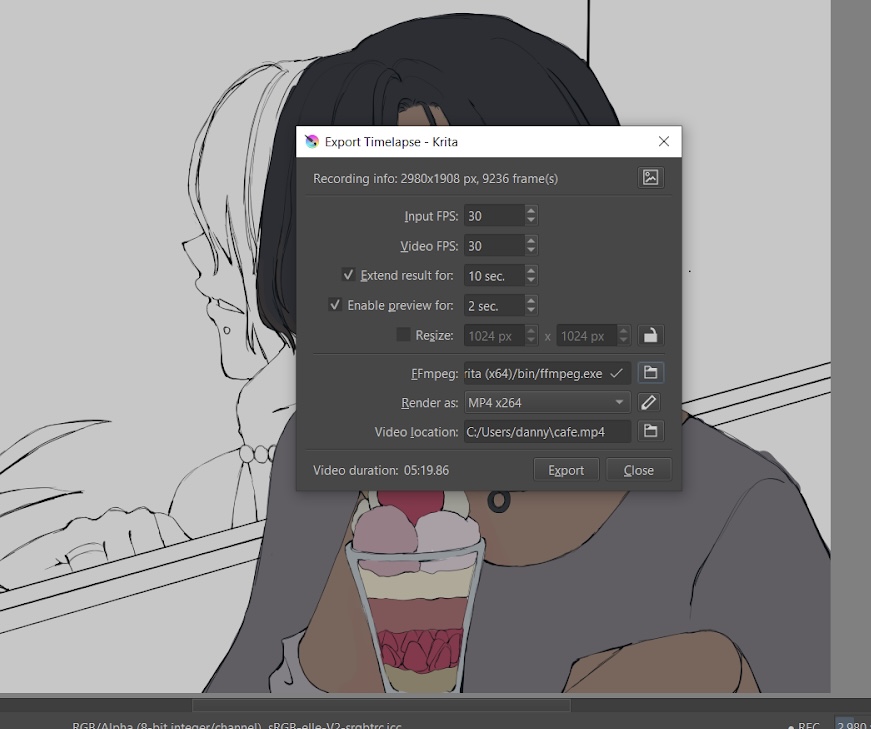The image size is (871, 729).
Task: Enable the Resize checkbox
Action: coord(403,336)
